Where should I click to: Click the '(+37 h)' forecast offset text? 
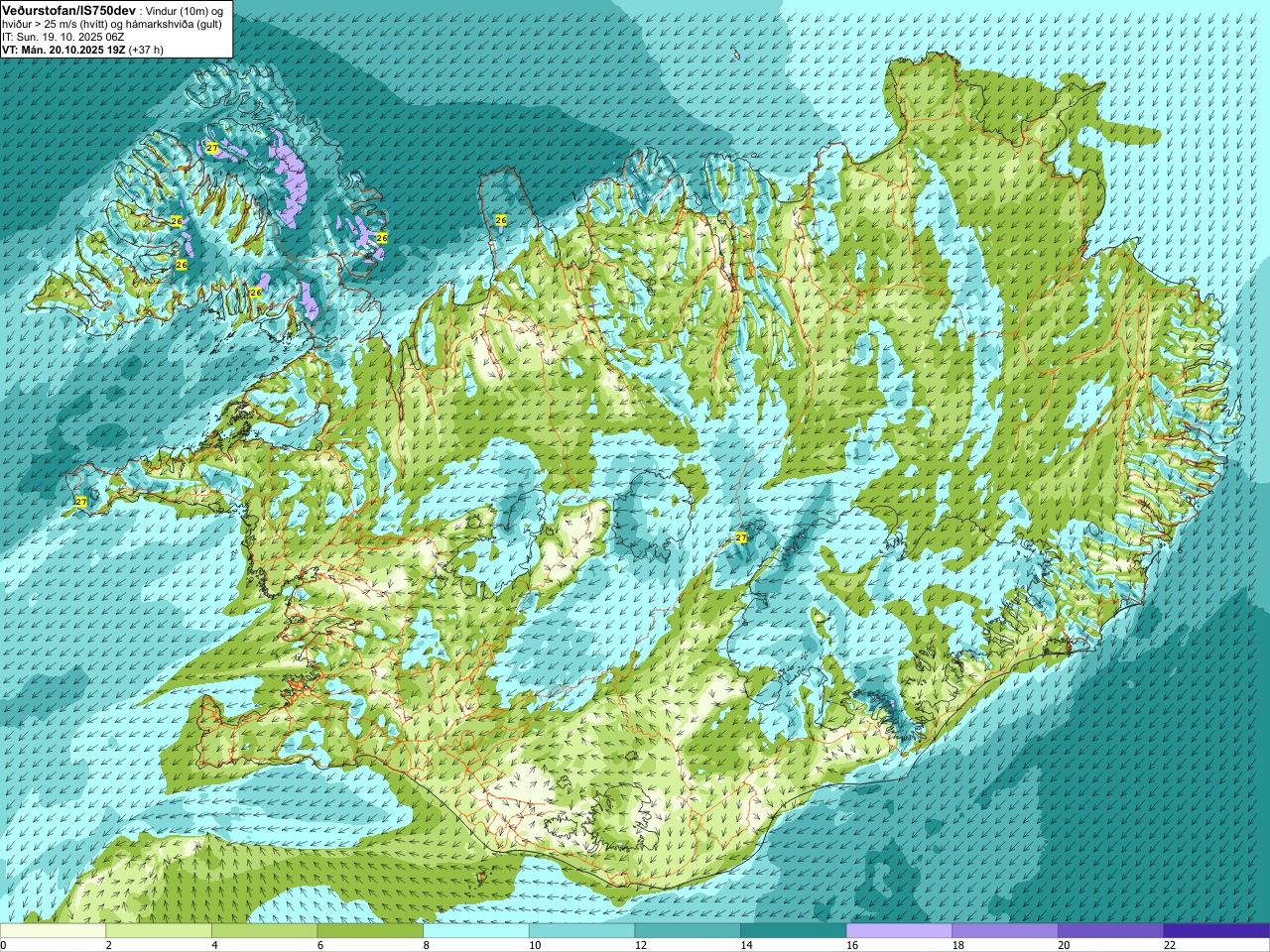point(146,50)
